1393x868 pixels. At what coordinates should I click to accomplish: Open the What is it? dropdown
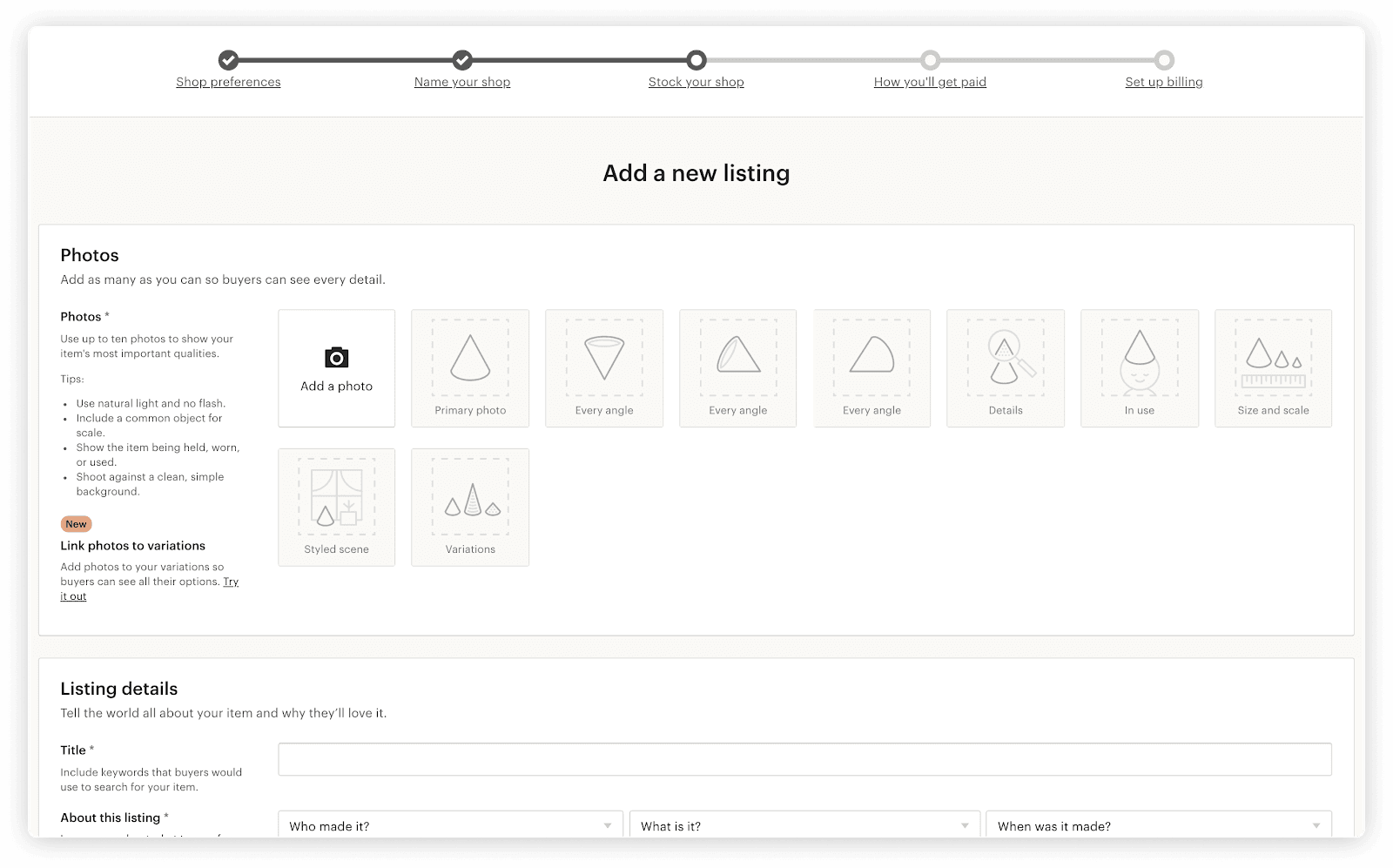pos(804,826)
